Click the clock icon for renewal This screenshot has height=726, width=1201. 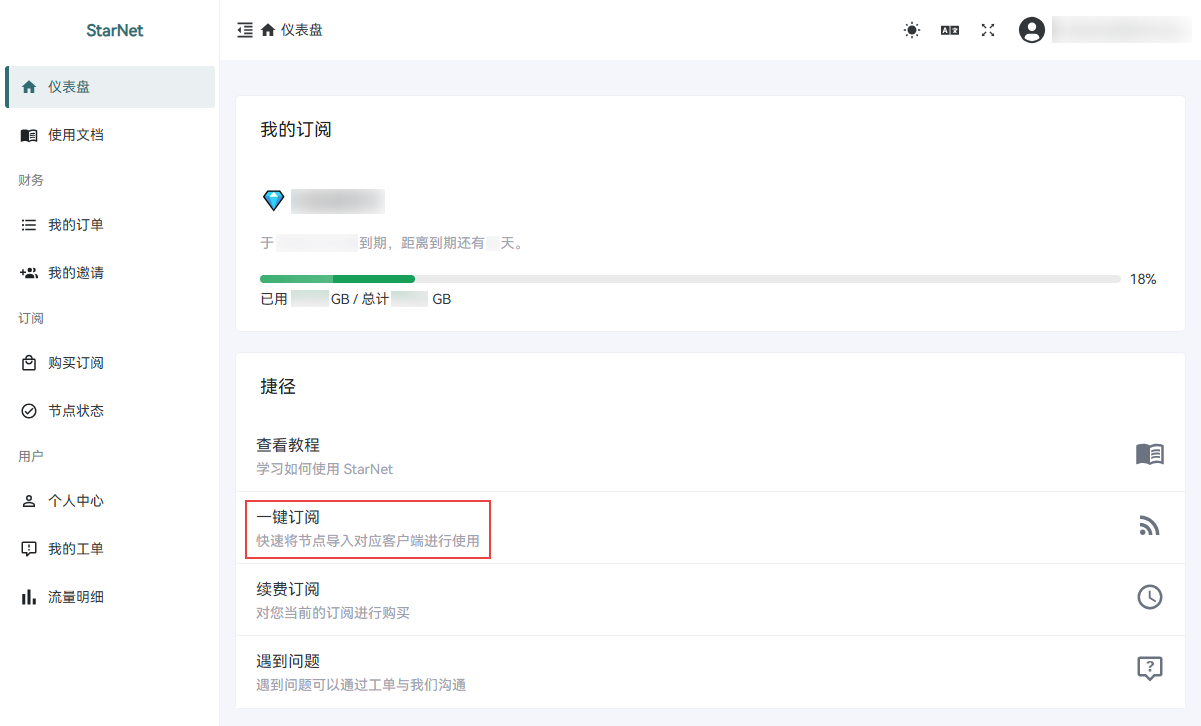point(1149,597)
